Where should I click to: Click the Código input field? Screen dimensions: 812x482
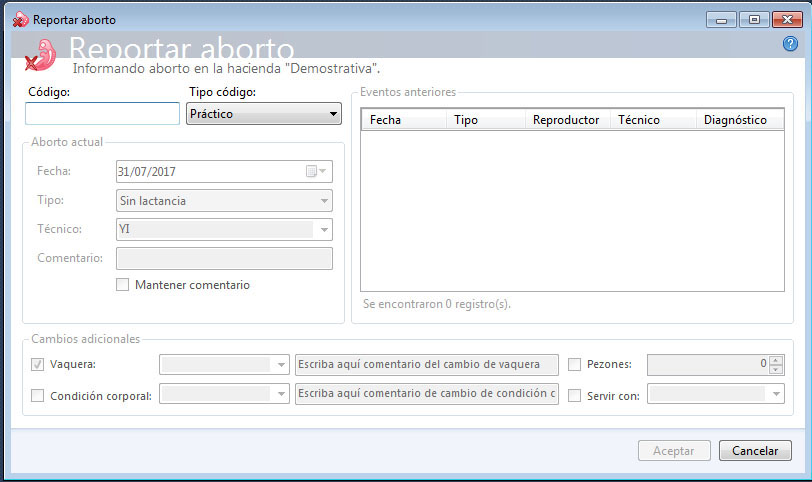(x=103, y=113)
